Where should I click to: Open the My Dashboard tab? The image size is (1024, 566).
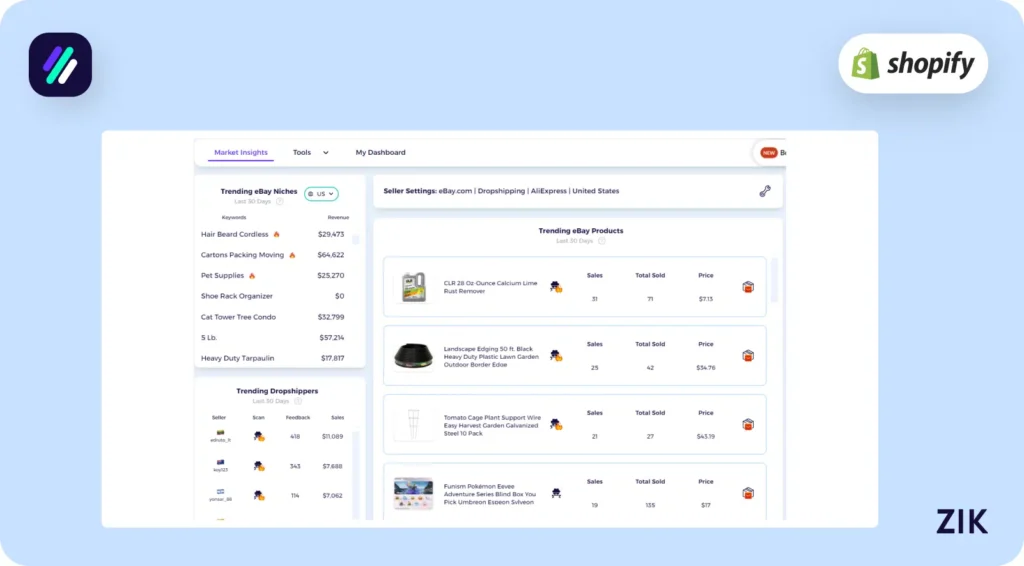point(380,153)
